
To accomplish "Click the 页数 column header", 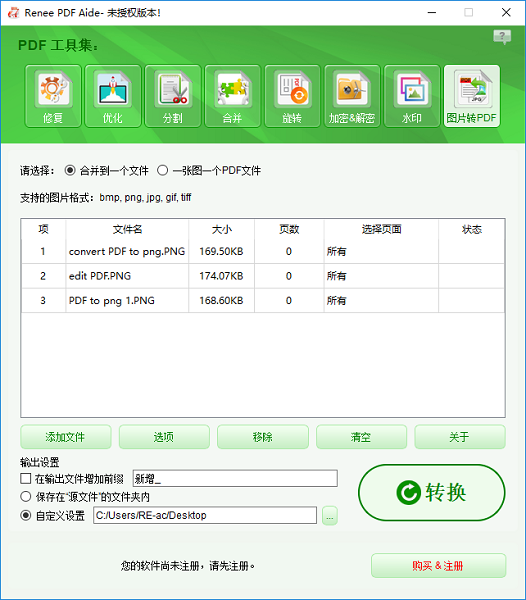I will 289,229.
